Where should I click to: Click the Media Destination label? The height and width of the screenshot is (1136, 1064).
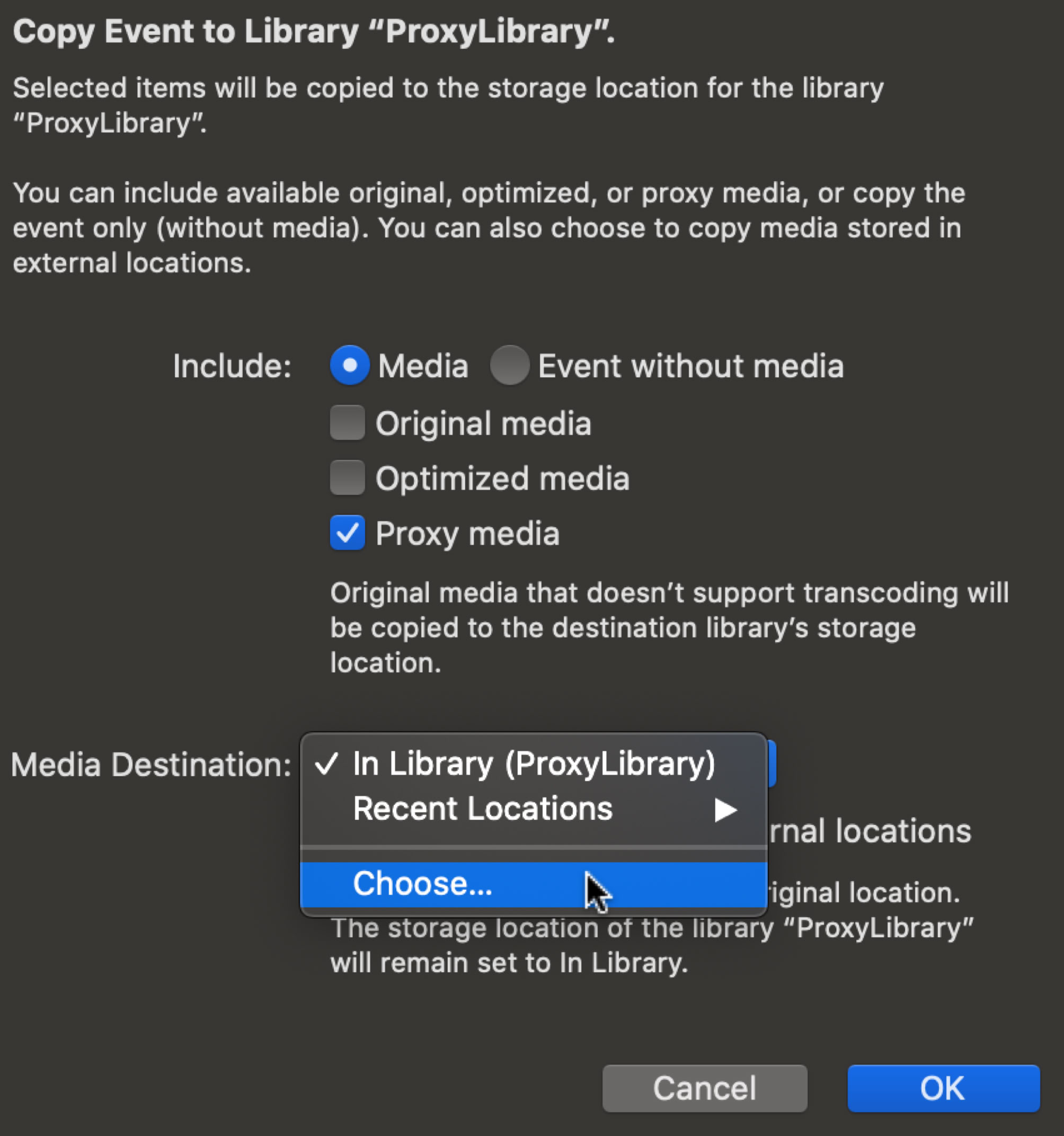(152, 765)
